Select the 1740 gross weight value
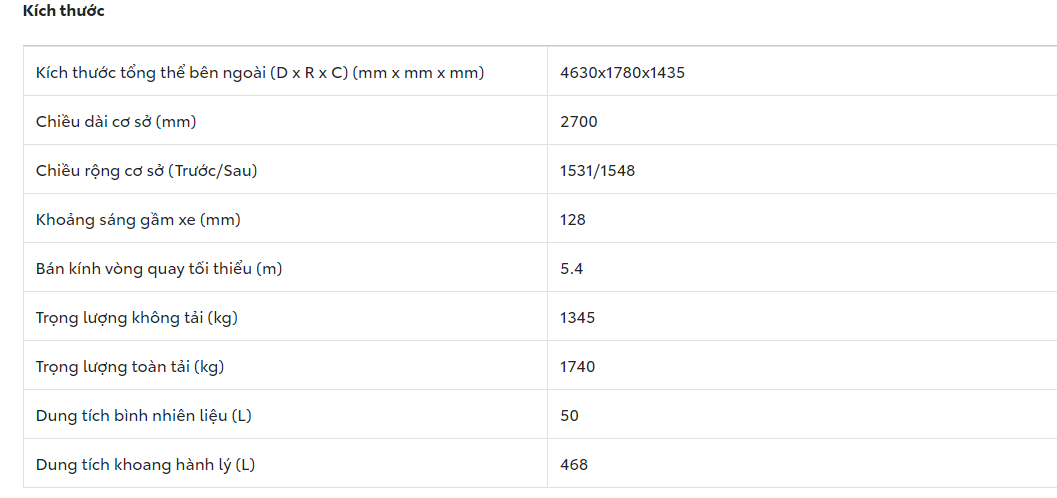This screenshot has height=498, width=1057. click(577, 367)
